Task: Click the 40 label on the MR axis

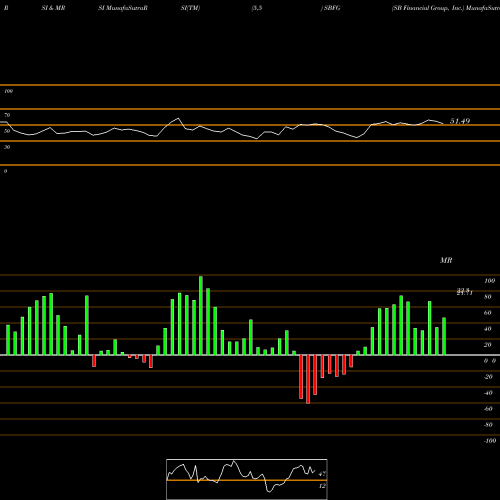Action: (488, 329)
